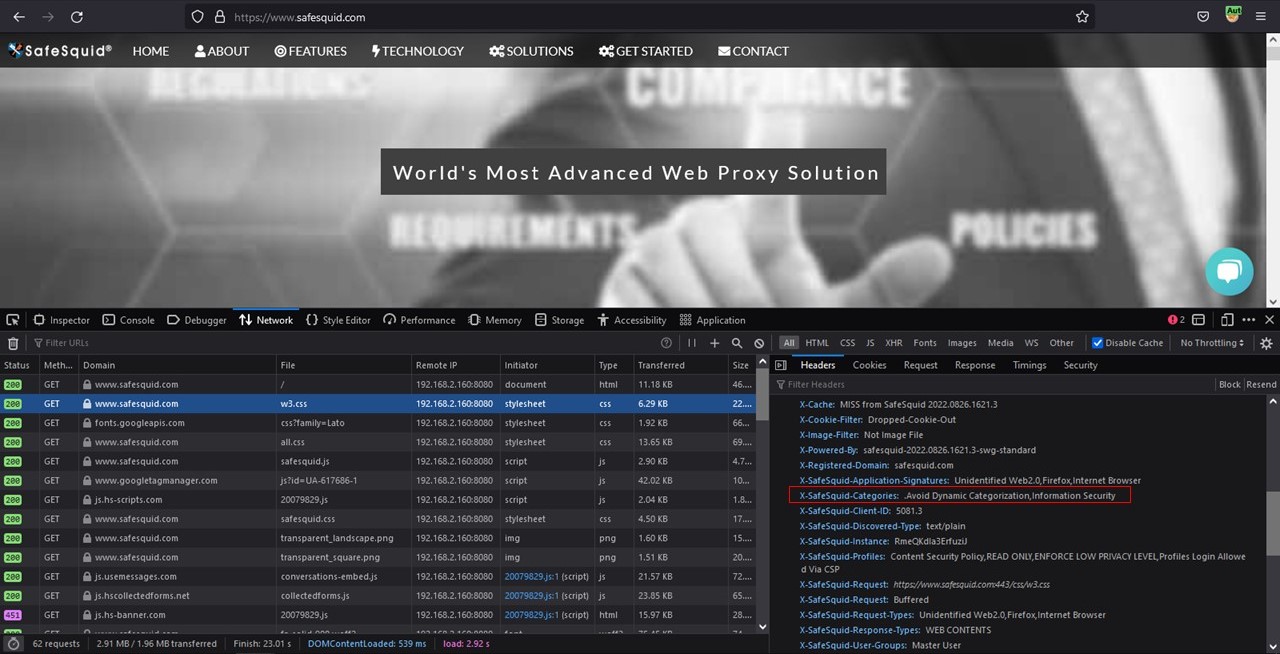Image resolution: width=1280 pixels, height=654 pixels.
Task: Click the browser back arrow
Action: coord(19,17)
